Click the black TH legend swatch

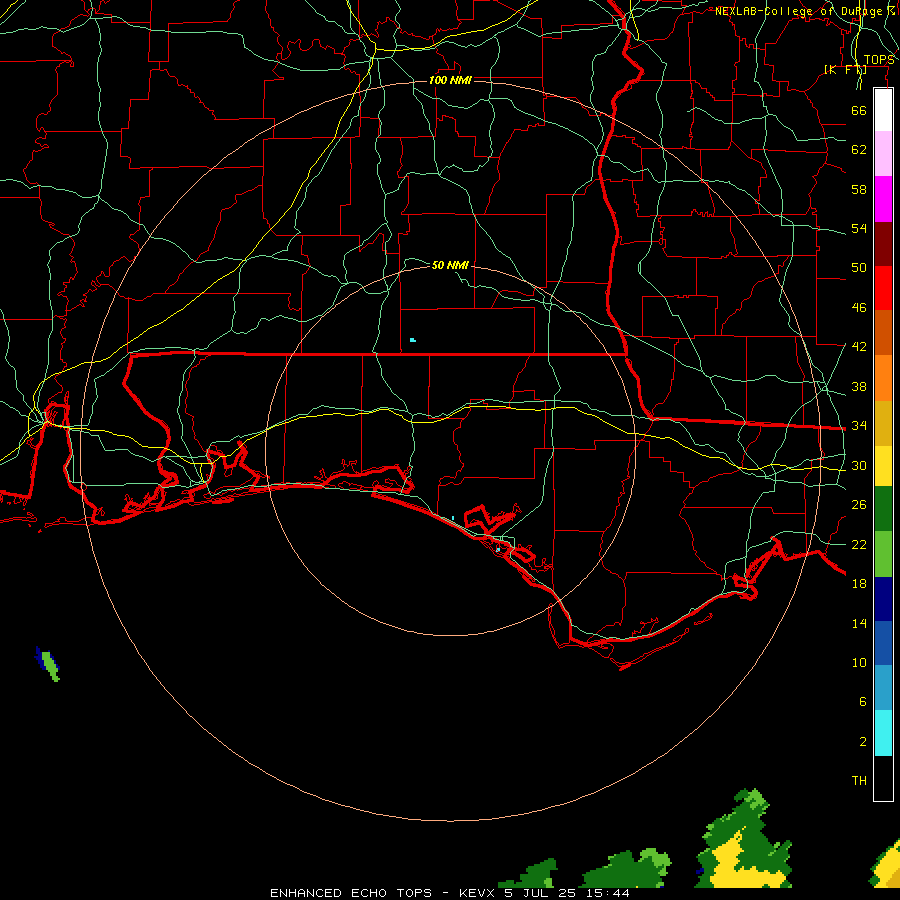(883, 778)
